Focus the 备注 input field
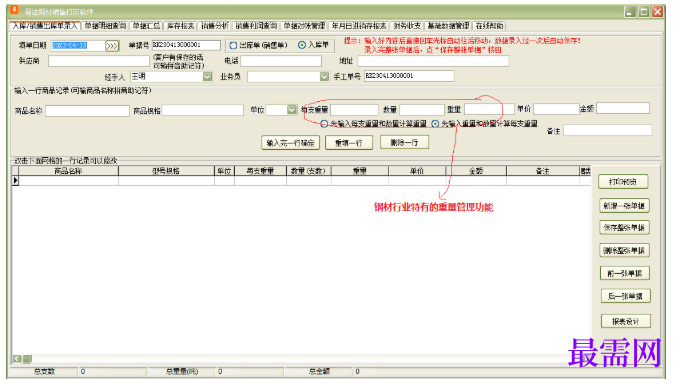 pos(608,130)
